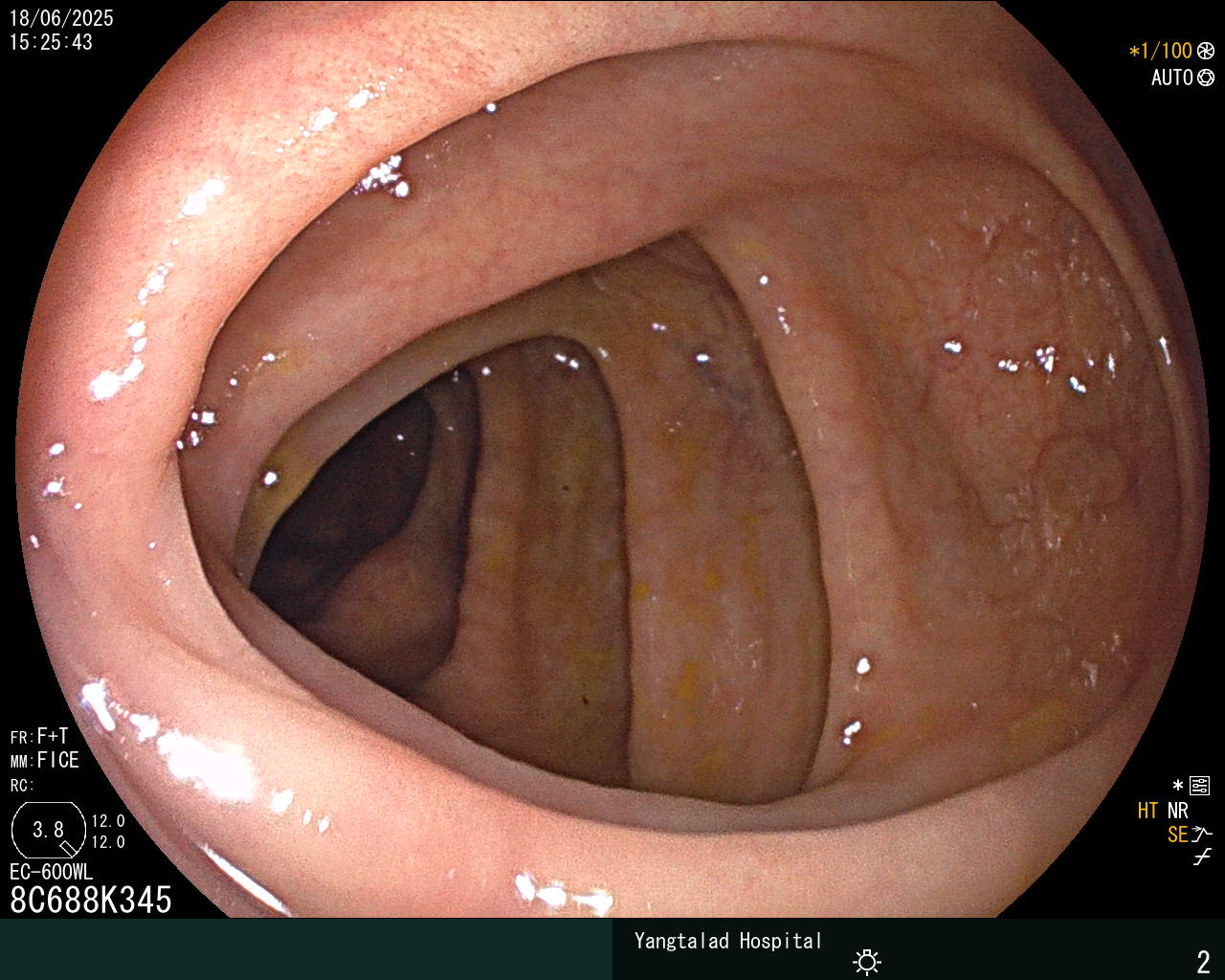
Task: Click the SE indicator in yellow
Action: 1178,835
